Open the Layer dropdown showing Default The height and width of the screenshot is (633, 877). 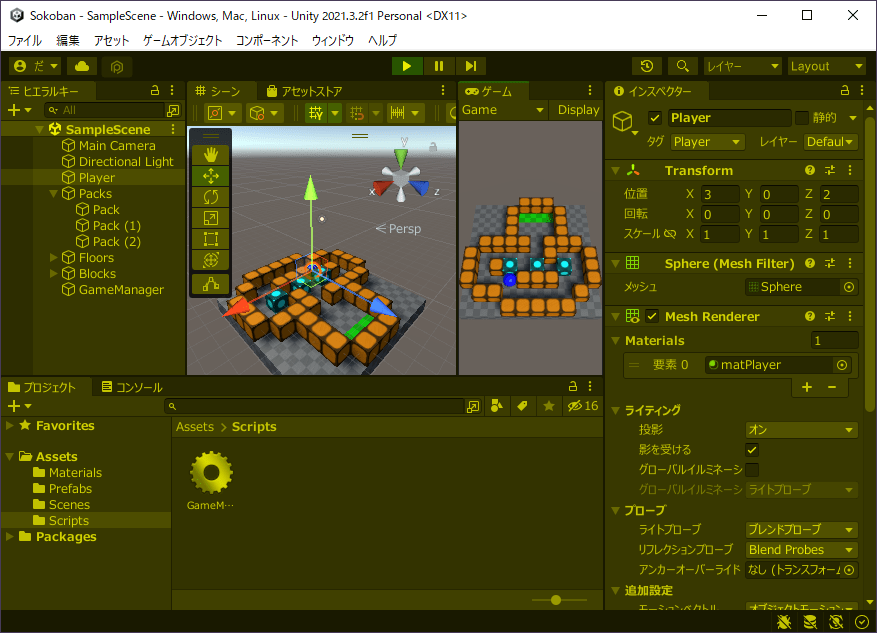[x=830, y=142]
